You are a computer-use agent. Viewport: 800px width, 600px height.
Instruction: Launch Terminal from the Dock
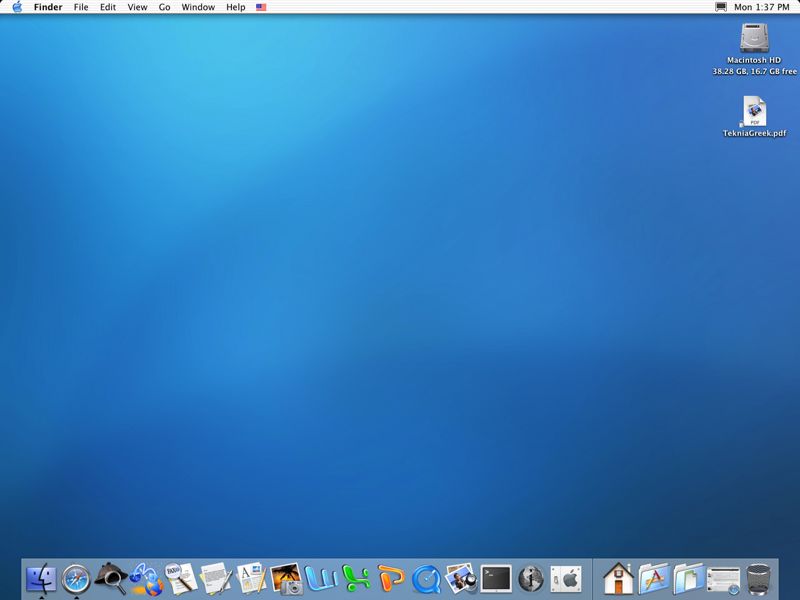point(496,577)
